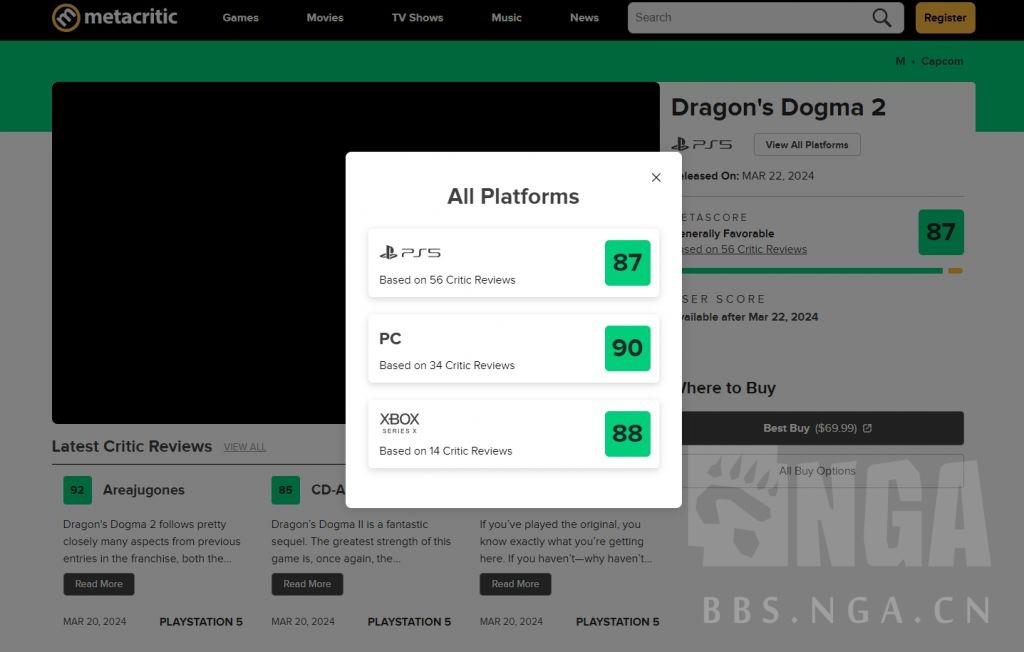The image size is (1024, 652).
Task: Click the search magnifying glass icon
Action: pyautogui.click(x=881, y=17)
